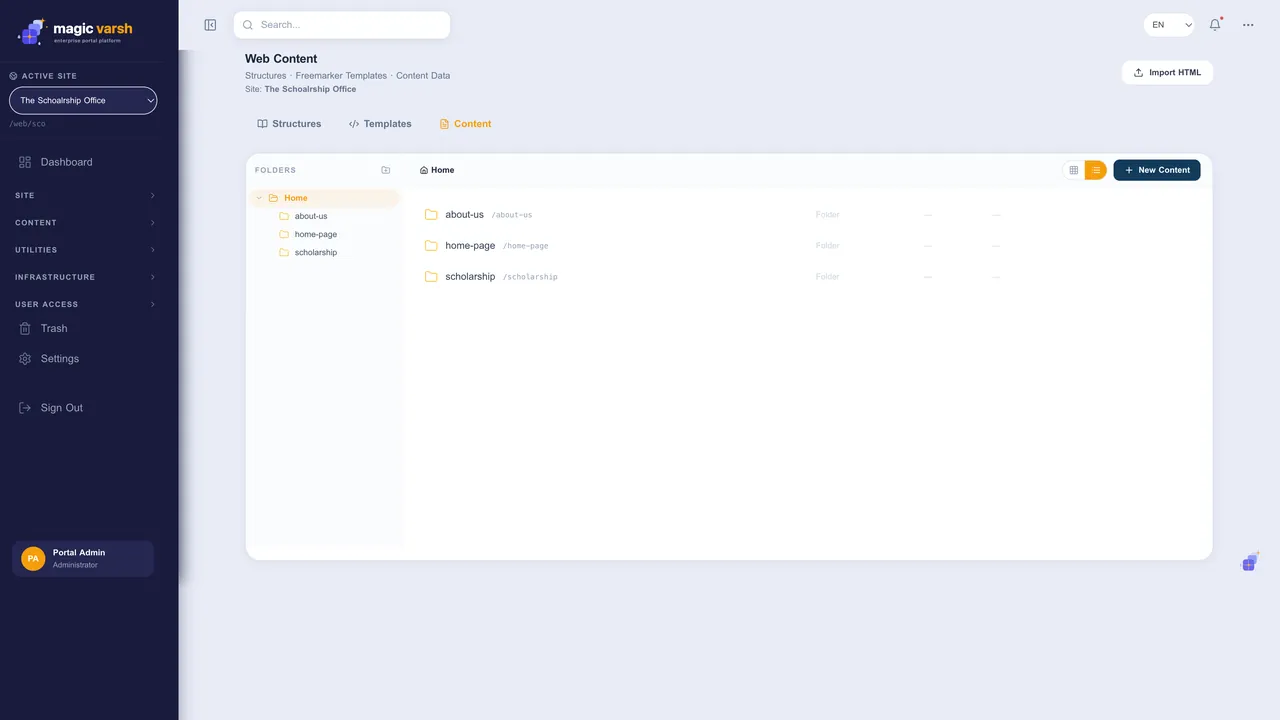Expand the CONTENT section in the sidebar
Viewport: 1280px width, 720px height.
pyautogui.click(x=83, y=223)
